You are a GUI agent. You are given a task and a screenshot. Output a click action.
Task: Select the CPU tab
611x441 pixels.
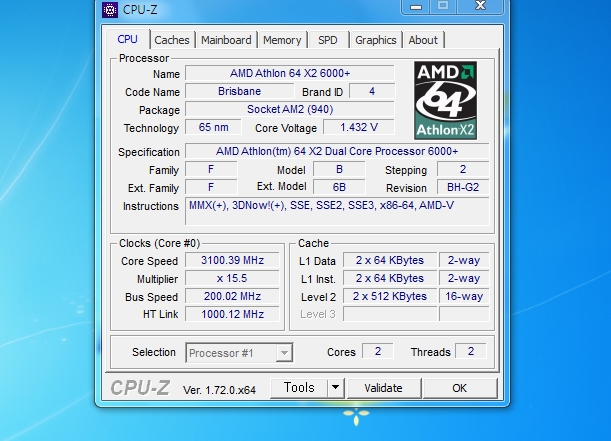(127, 39)
